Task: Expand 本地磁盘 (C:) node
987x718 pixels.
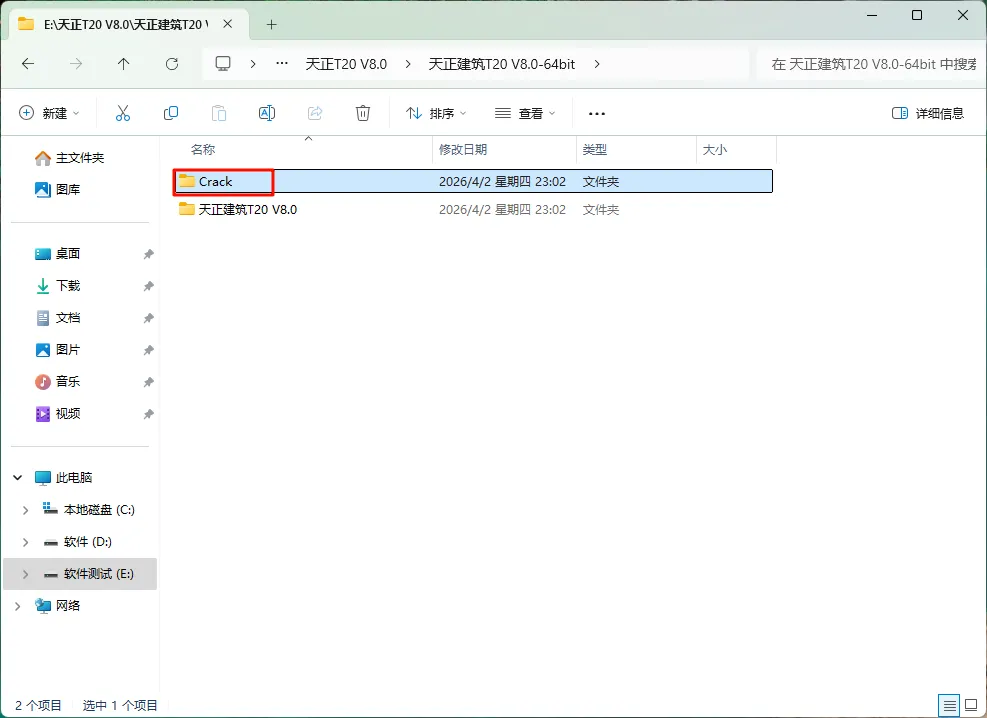Action: click(25, 510)
